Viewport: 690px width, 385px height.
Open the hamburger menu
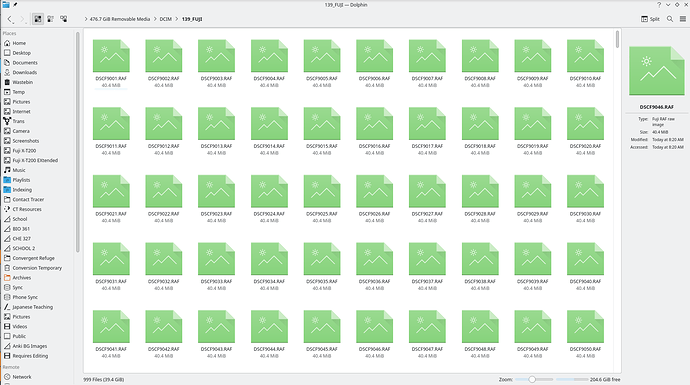tap(683, 19)
